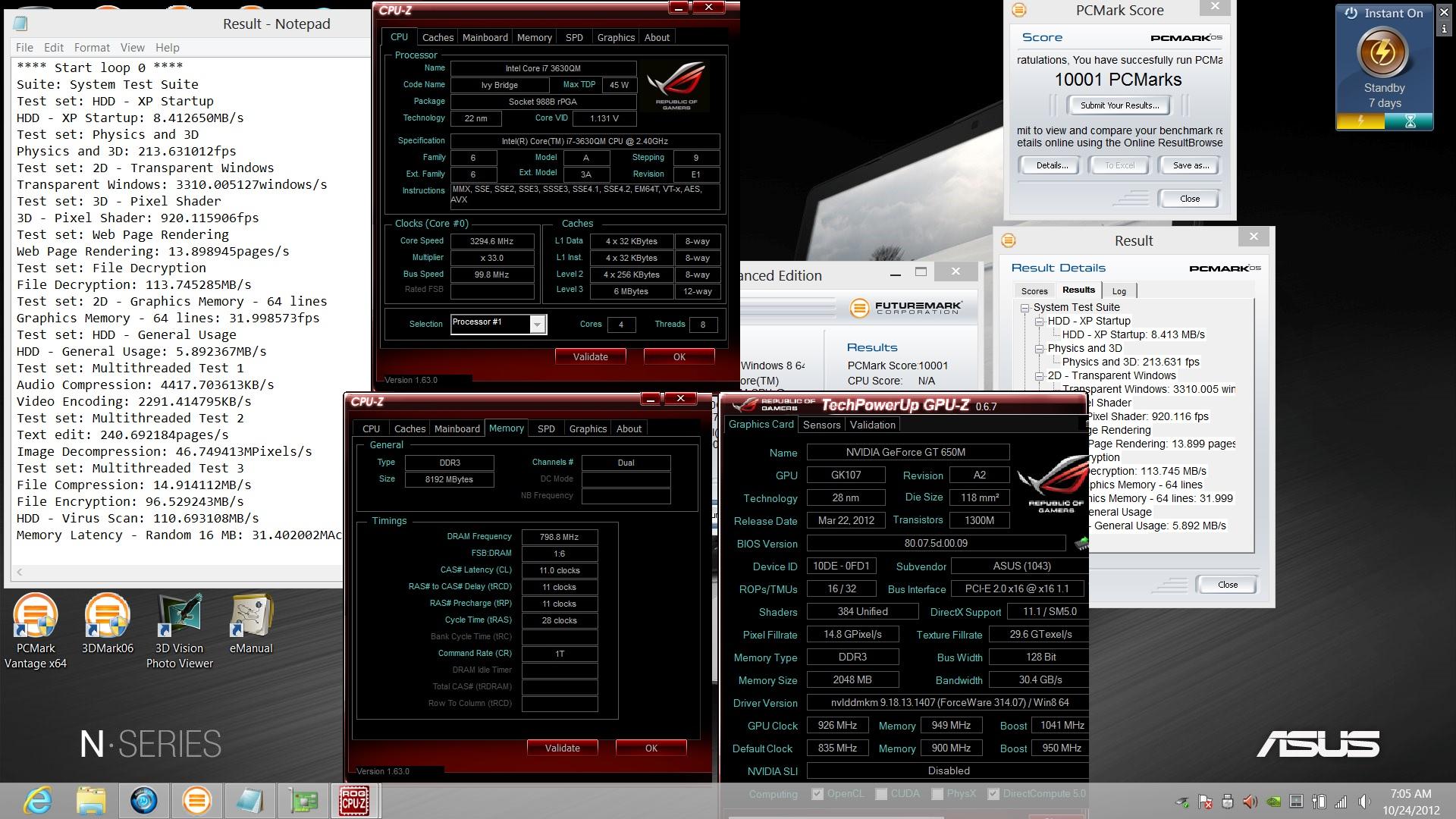Click the USB device tray icon
Image resolution: width=1456 pixels, height=819 pixels.
pos(1228,802)
